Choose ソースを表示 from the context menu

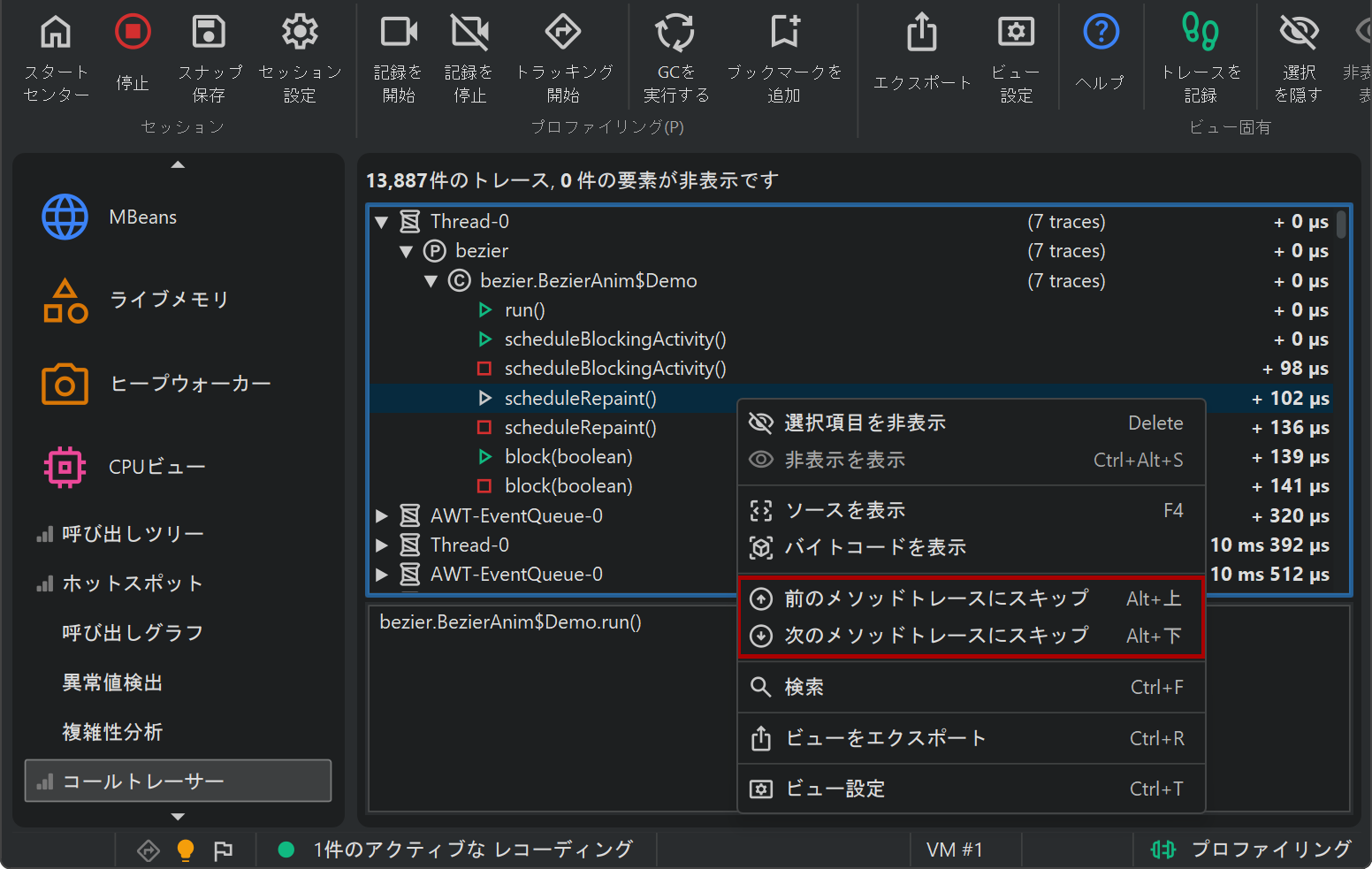pos(844,511)
